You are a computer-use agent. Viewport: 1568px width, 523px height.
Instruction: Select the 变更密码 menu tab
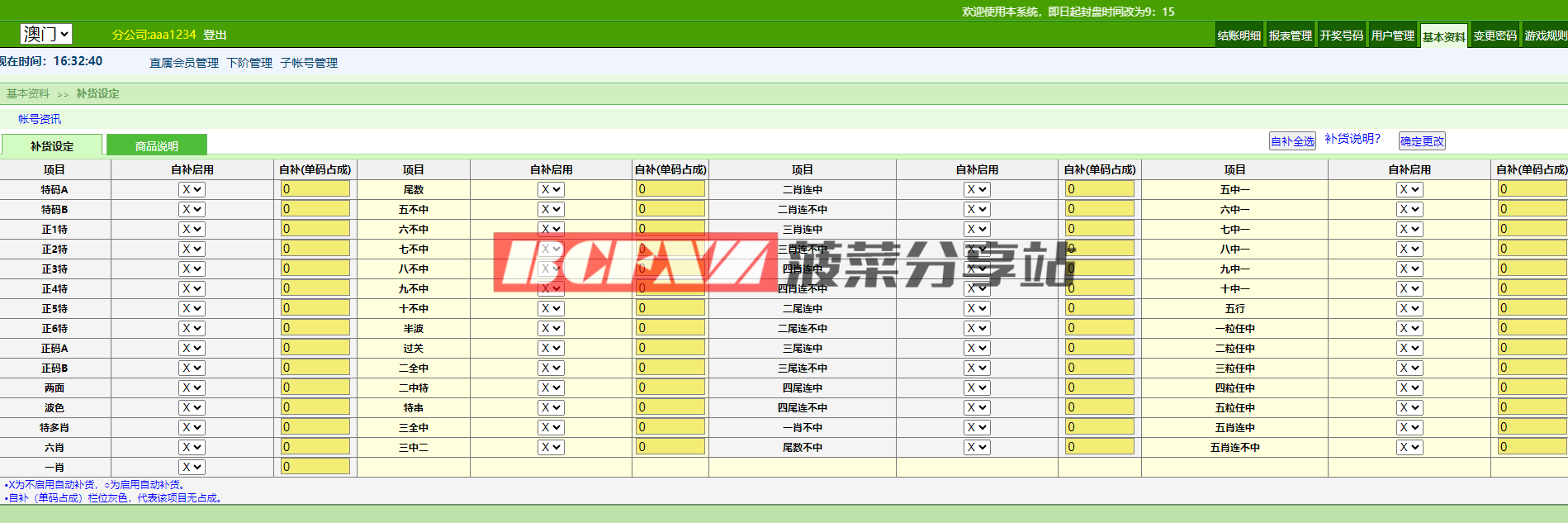[x=1495, y=36]
